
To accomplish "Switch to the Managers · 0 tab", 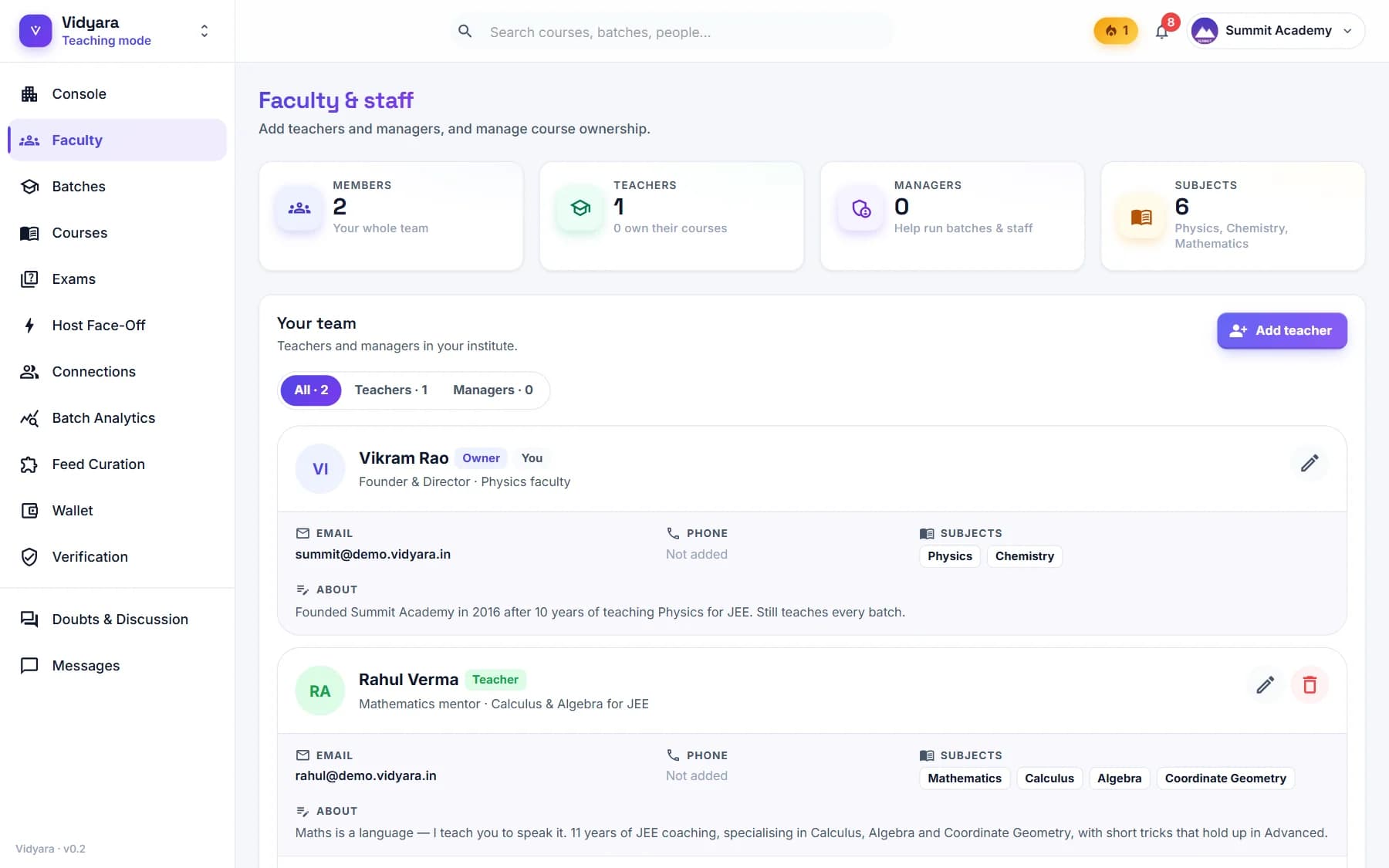I will click(493, 390).
